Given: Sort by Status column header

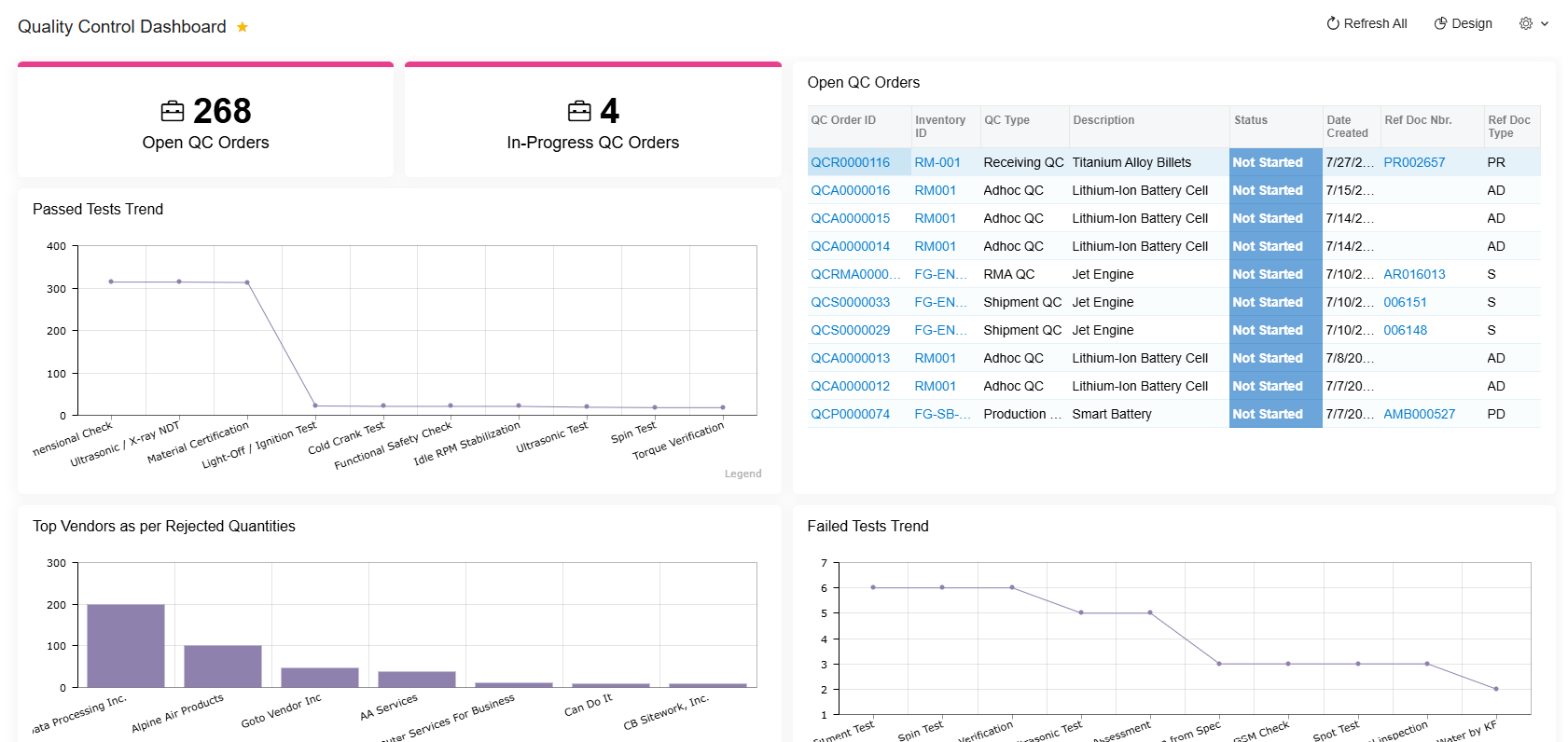Looking at the screenshot, I should [x=1251, y=120].
